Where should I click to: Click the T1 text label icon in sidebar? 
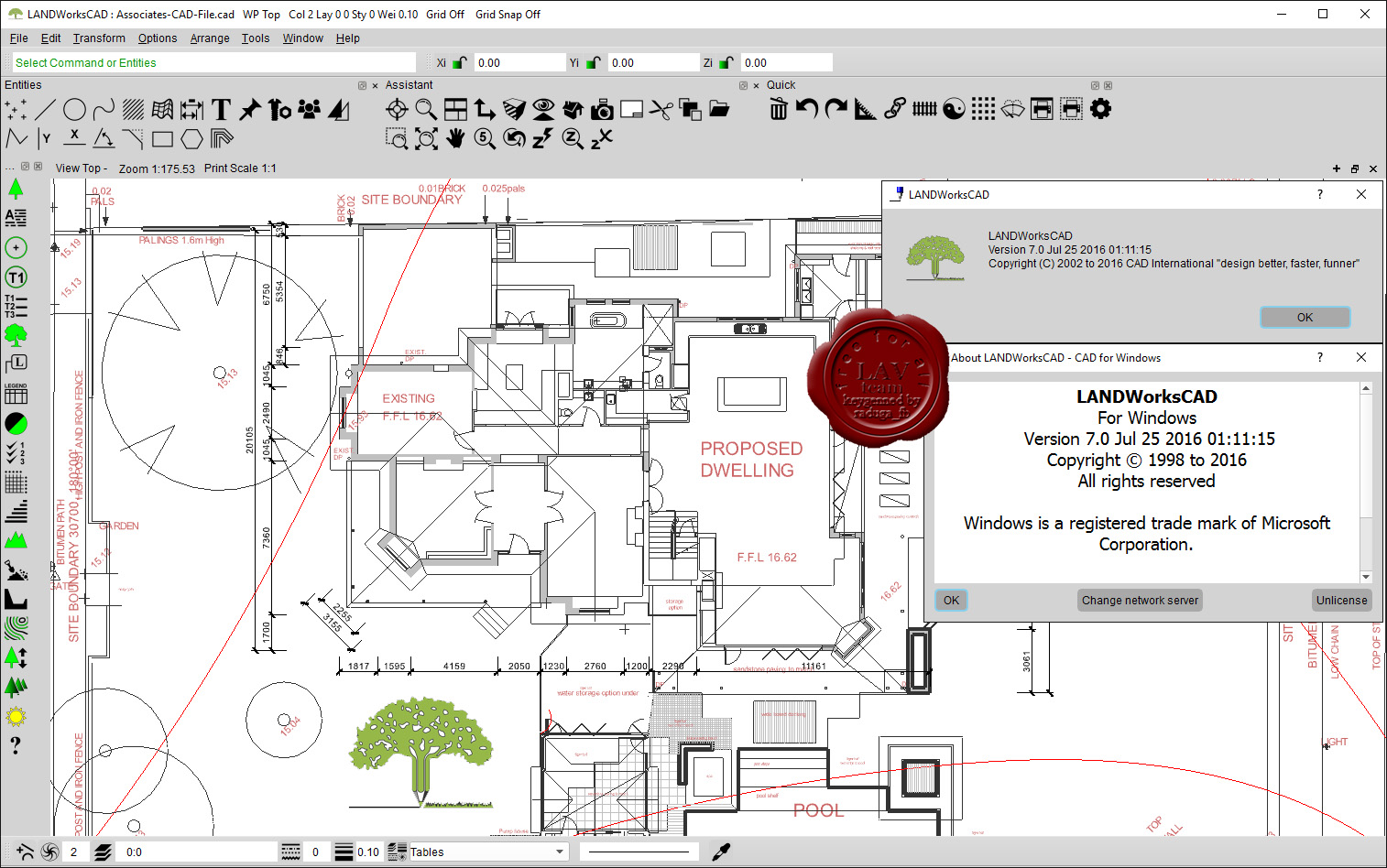(x=16, y=277)
